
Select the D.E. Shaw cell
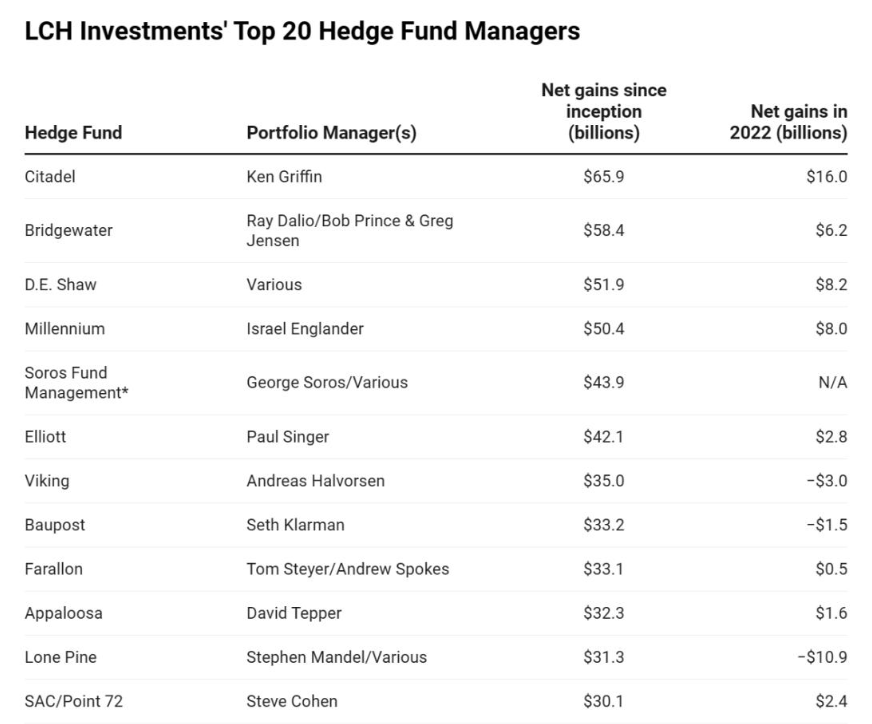pos(61,284)
